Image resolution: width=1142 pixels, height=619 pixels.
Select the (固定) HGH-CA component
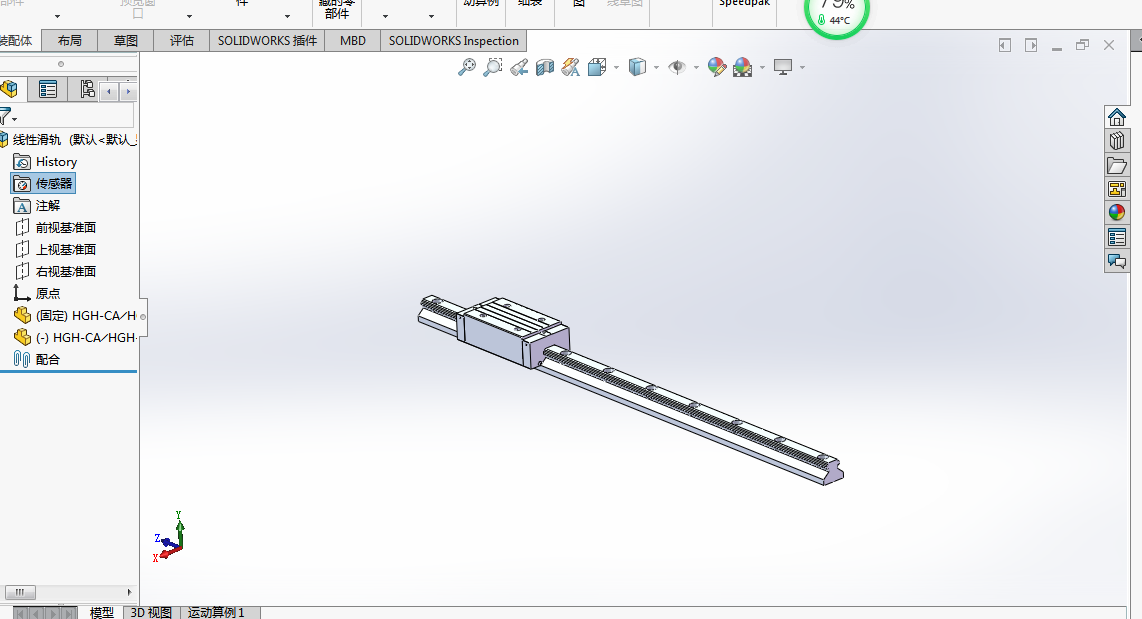click(75, 315)
